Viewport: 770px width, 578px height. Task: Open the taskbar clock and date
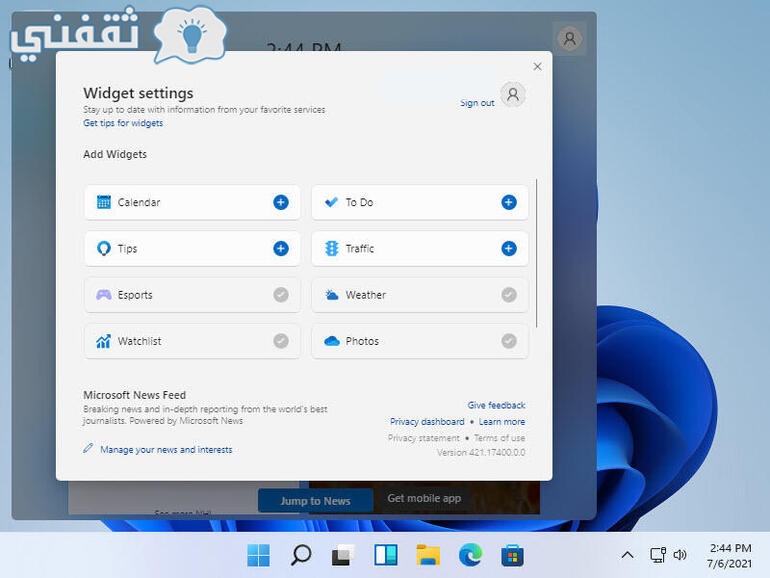[730, 555]
